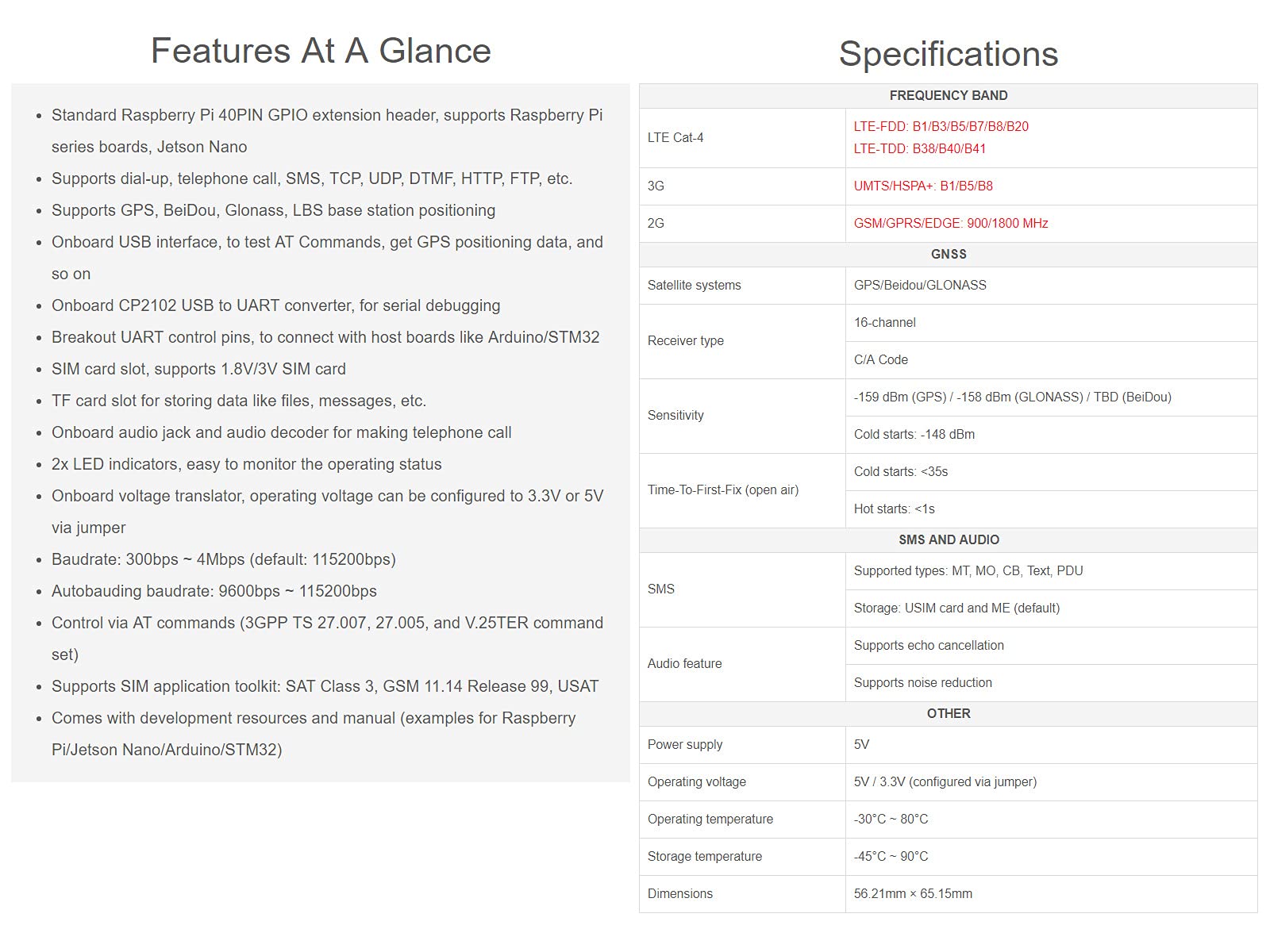Screen dimensions: 1270x952
Task: Click the red LTE-FDD bands text
Action: (x=941, y=126)
